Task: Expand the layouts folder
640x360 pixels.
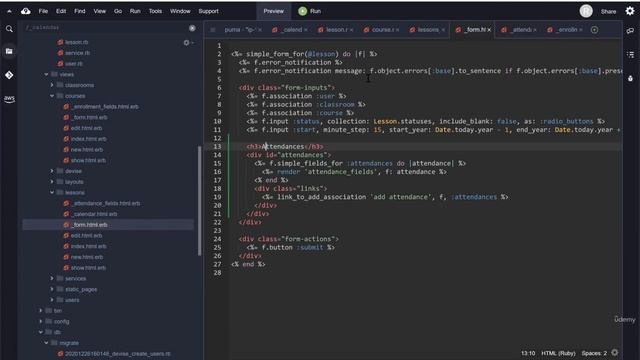Action: tap(52, 182)
